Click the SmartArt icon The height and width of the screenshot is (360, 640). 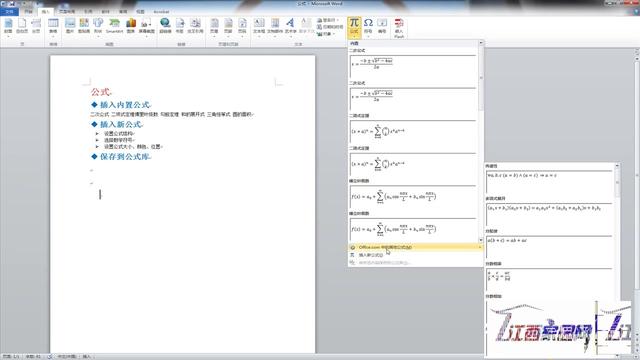point(115,25)
